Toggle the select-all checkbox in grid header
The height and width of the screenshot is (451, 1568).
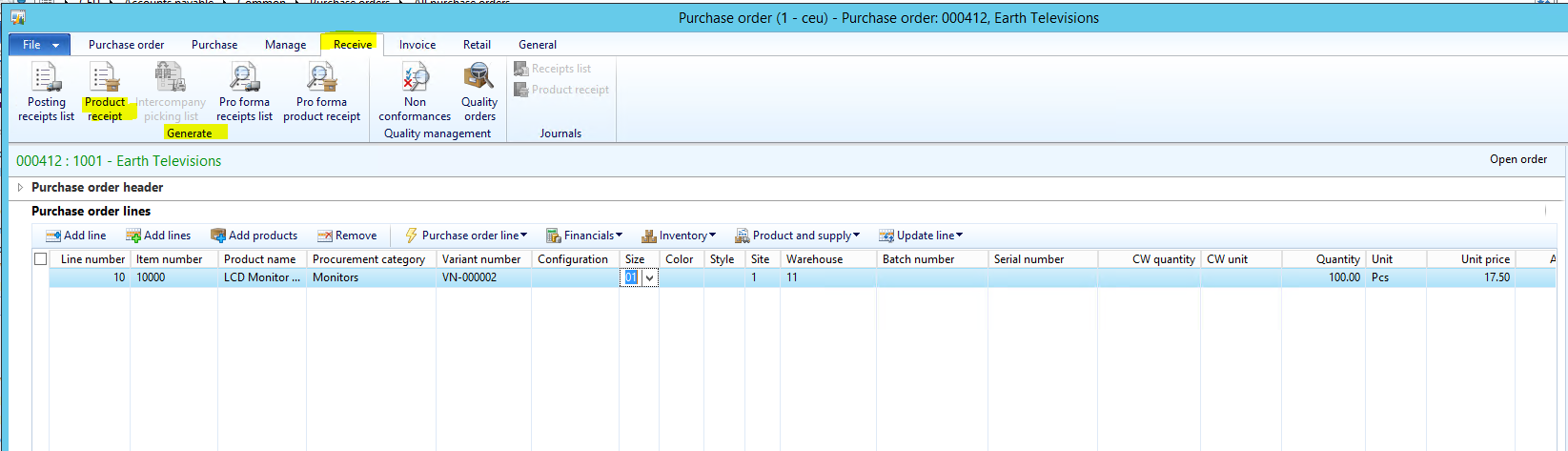[41, 259]
